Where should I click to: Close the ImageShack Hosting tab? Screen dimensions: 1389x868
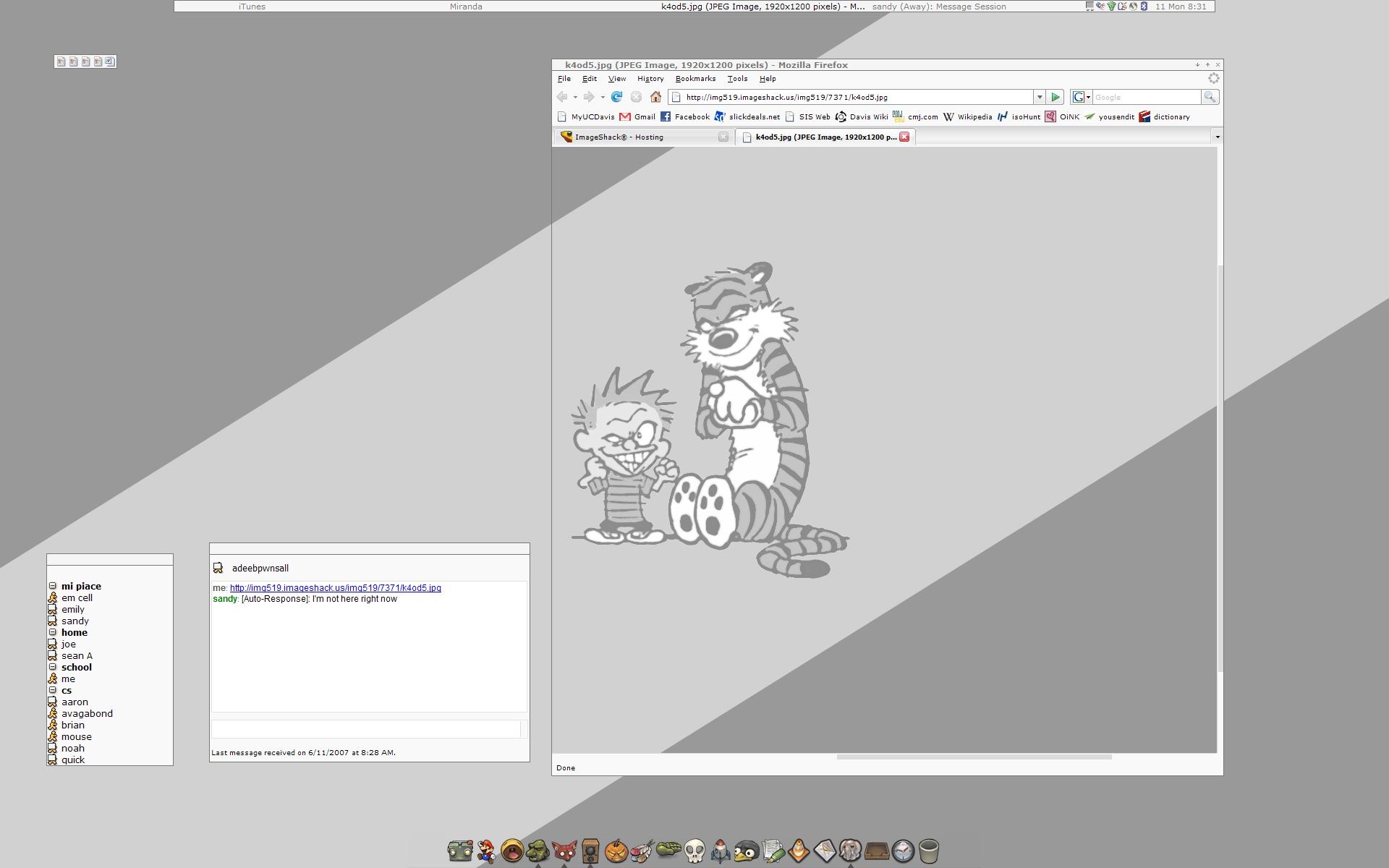(x=723, y=137)
